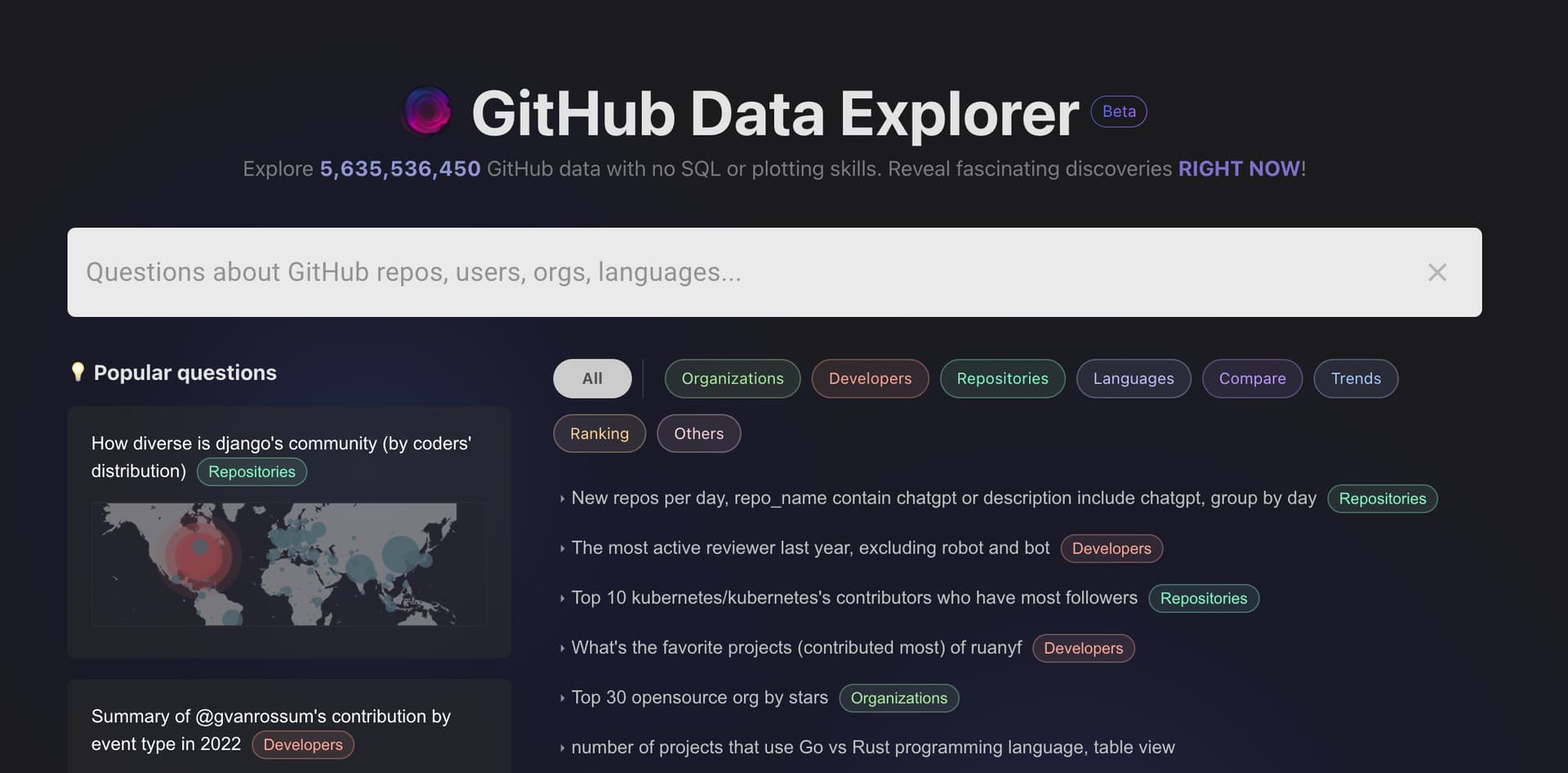Click the 5,635,536,450 data count number
This screenshot has width=1568, height=773.
pos(400,168)
